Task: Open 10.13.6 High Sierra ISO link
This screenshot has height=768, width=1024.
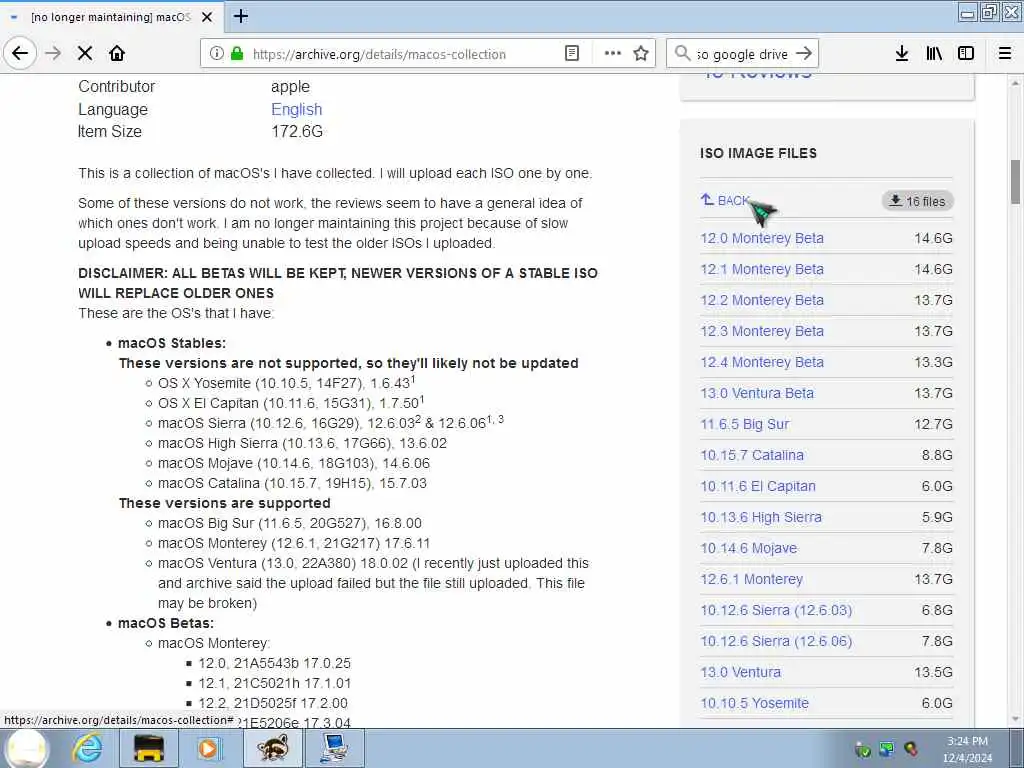Action: point(761,517)
